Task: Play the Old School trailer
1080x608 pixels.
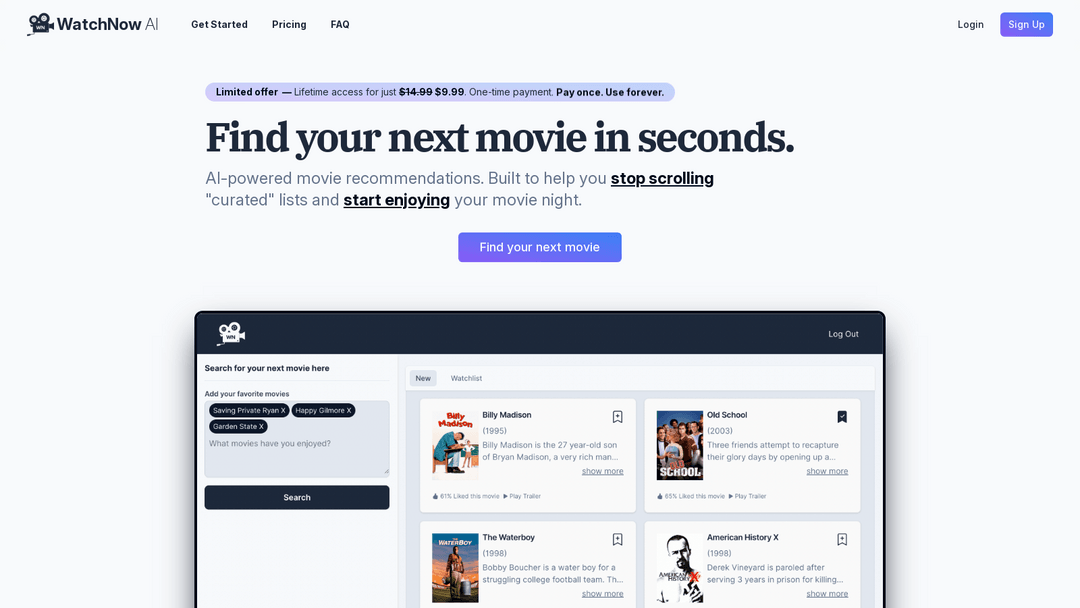Action: (748, 496)
